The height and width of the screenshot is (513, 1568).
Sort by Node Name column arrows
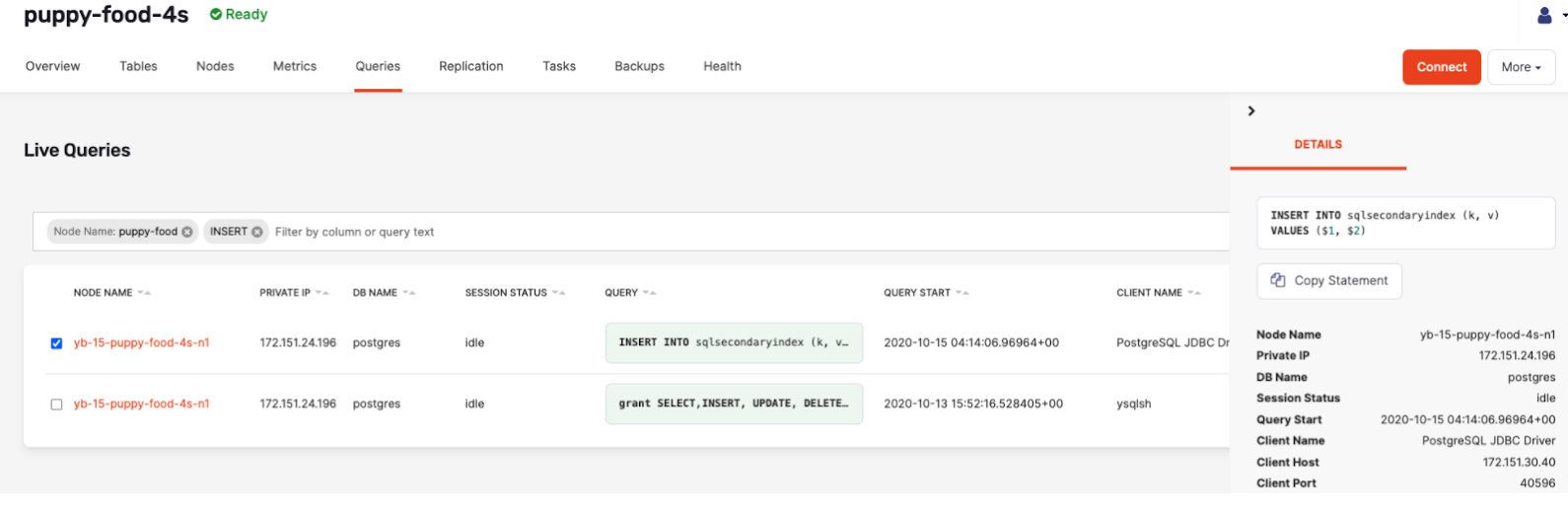tap(144, 293)
